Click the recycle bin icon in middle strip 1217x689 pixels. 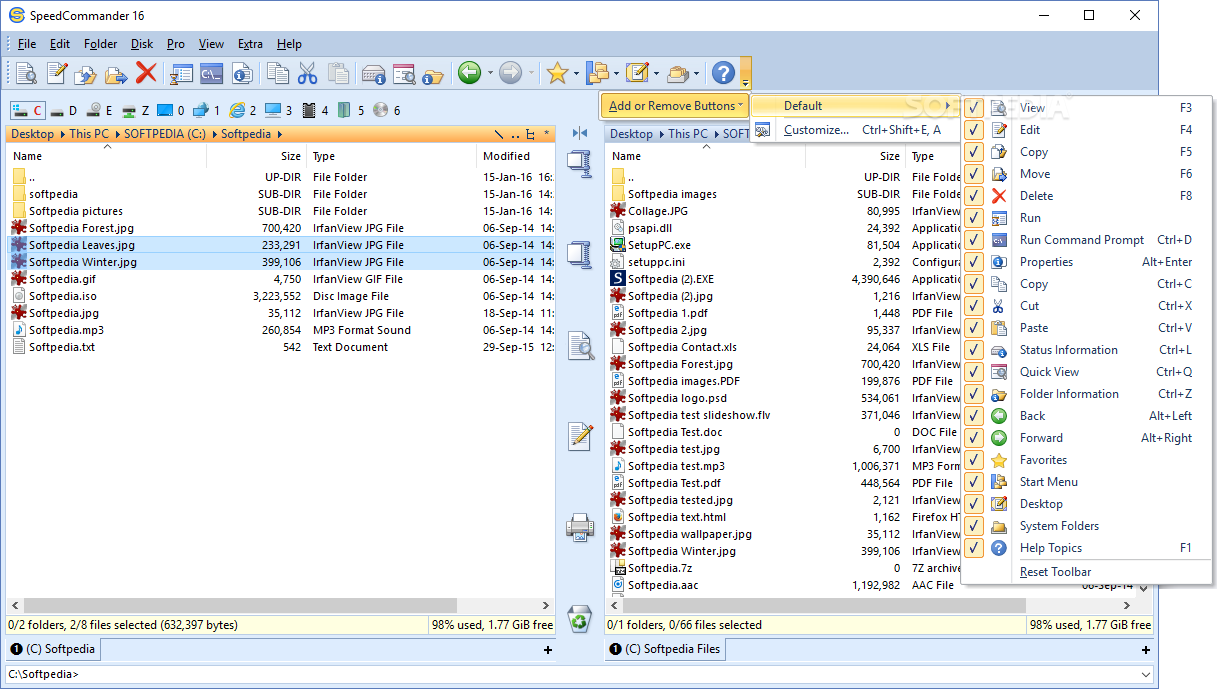(x=580, y=619)
